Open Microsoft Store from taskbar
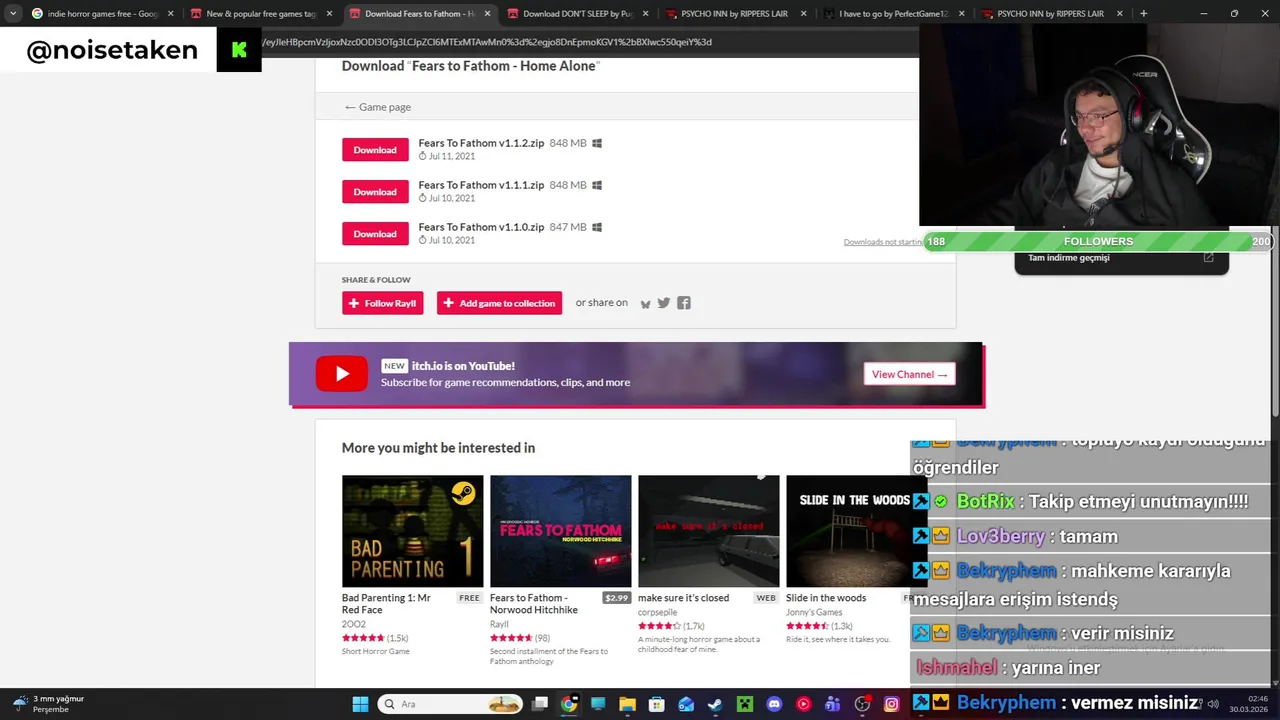The height and width of the screenshot is (720, 1280). click(657, 704)
